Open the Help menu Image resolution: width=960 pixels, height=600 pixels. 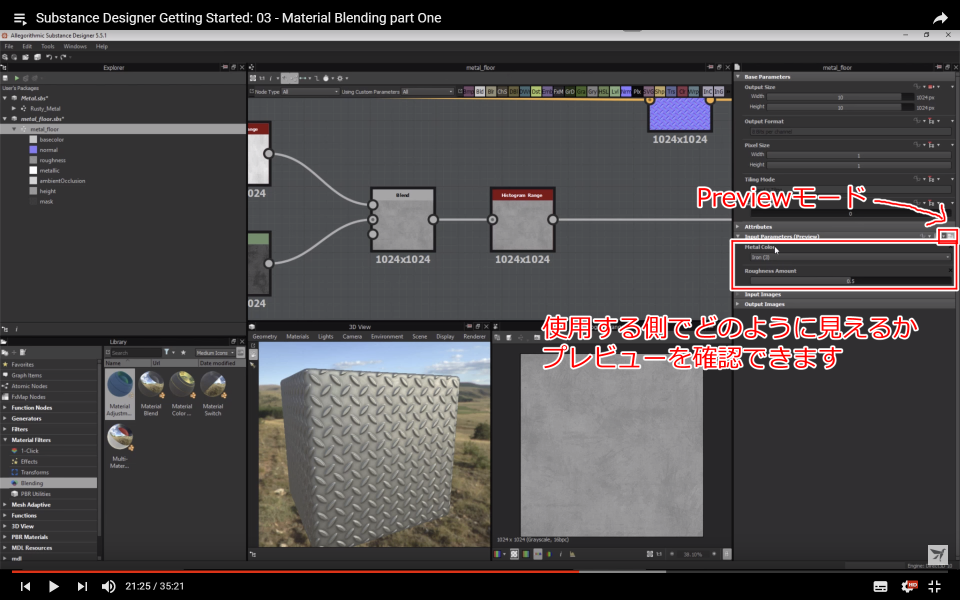point(102,47)
